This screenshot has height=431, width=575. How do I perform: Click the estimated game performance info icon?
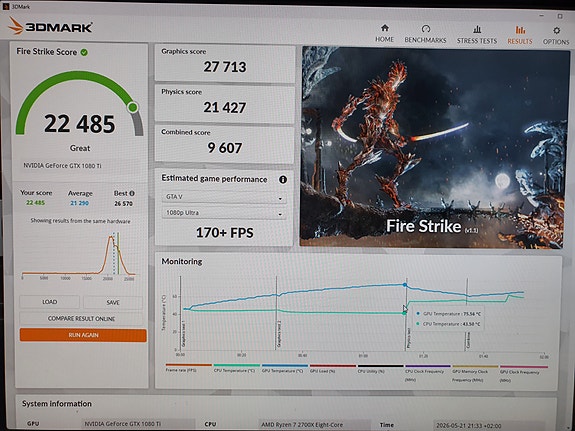click(x=283, y=179)
